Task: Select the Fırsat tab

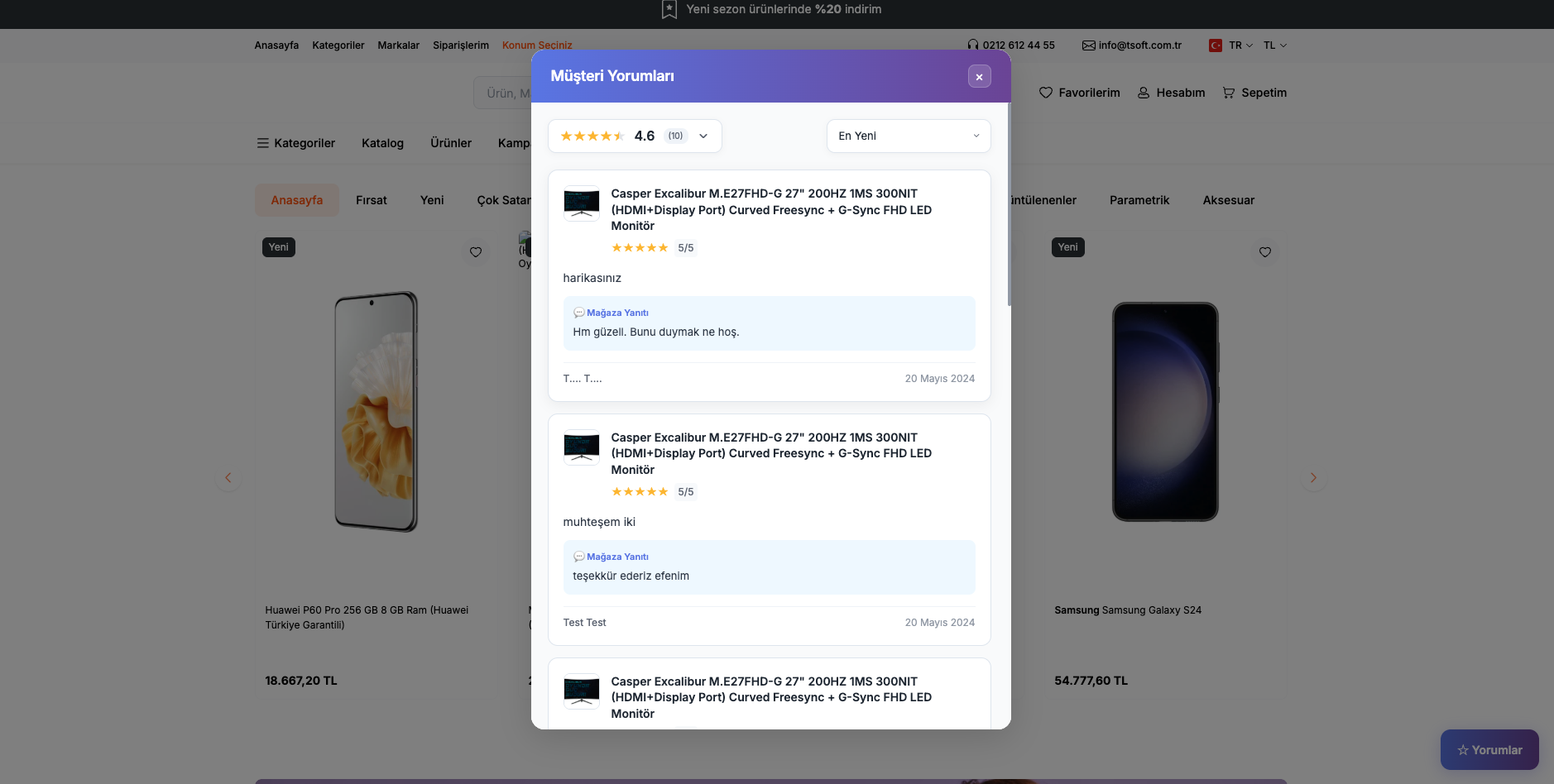Action: [372, 200]
